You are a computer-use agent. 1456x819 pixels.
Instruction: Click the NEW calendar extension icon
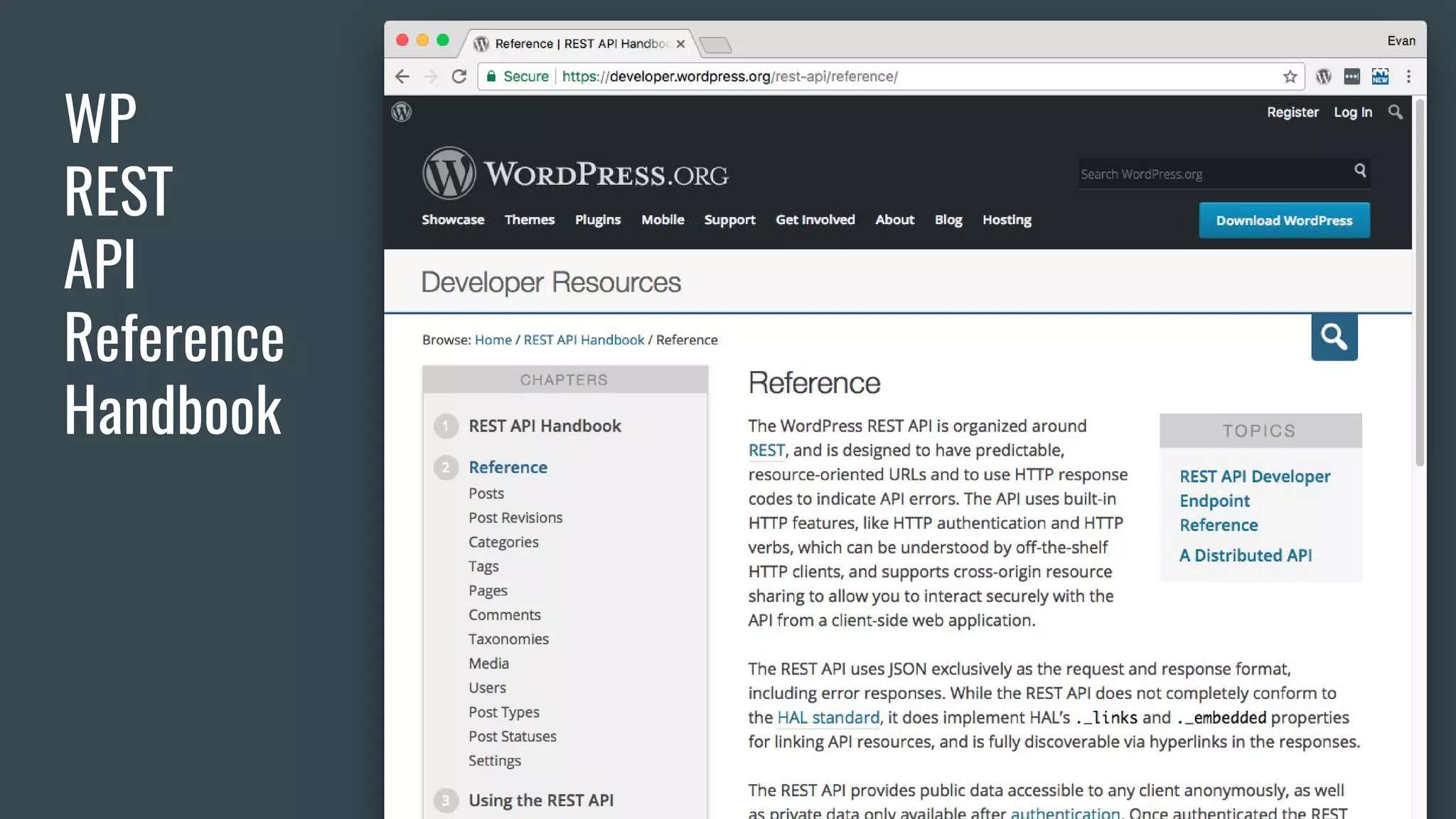point(1380,76)
